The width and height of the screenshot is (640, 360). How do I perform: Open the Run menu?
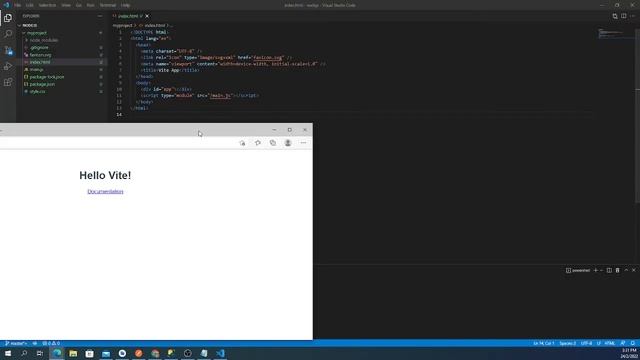90,5
